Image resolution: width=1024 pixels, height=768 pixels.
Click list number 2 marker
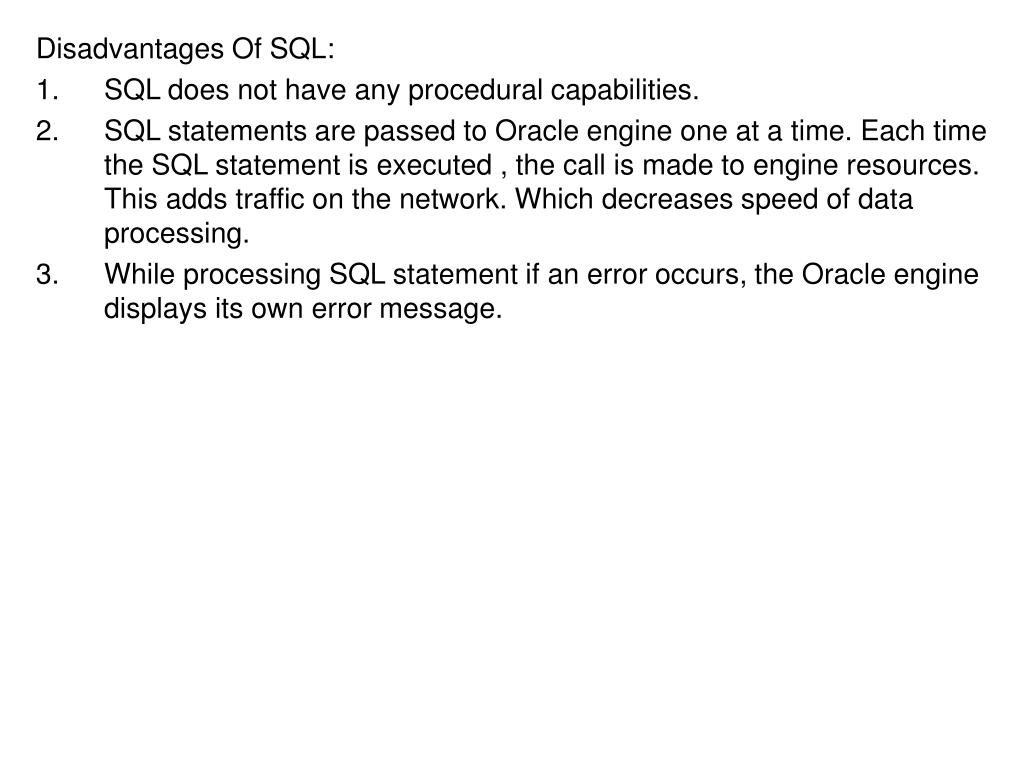coord(48,131)
